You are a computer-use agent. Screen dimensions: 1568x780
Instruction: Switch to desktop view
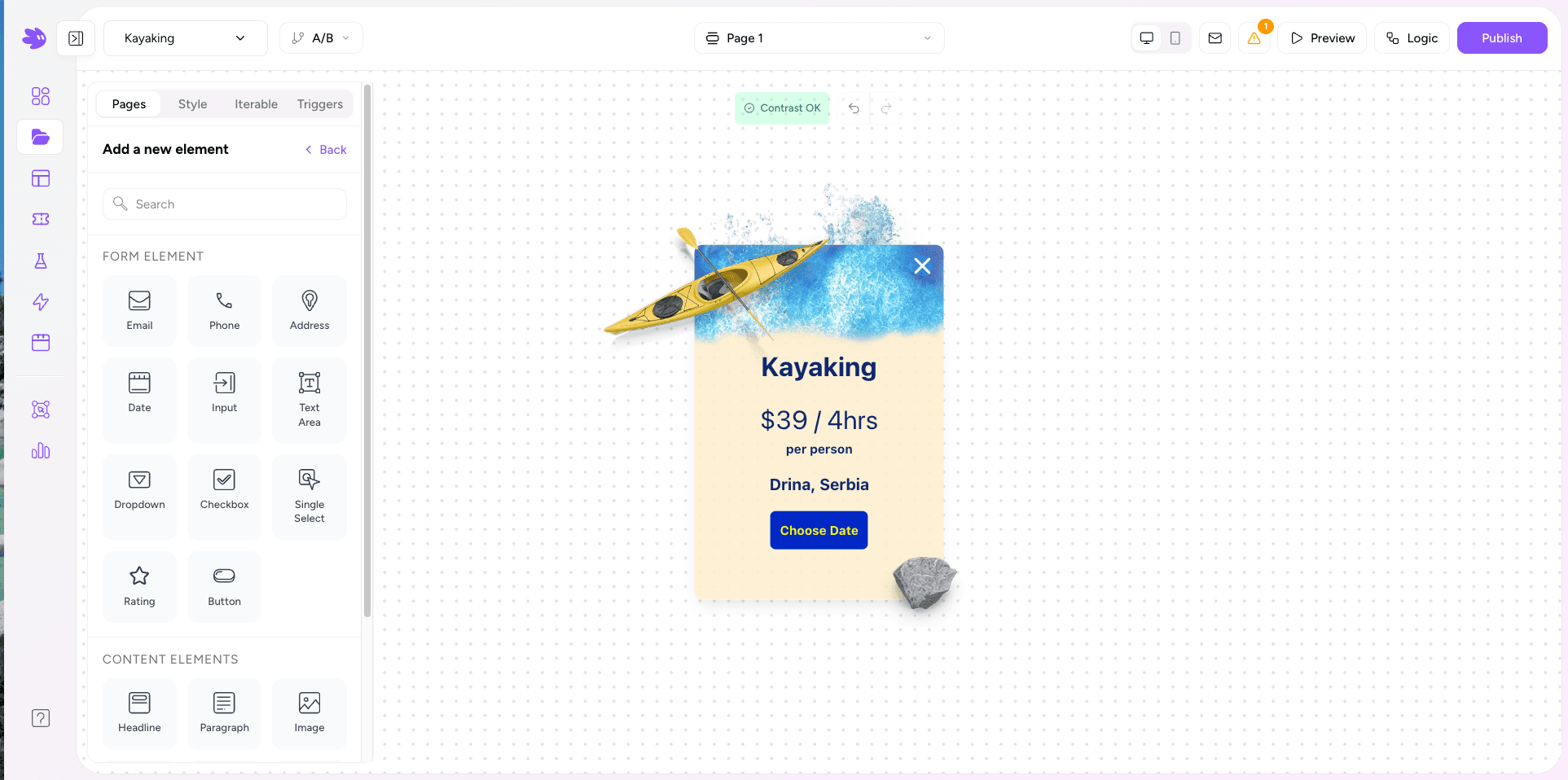pyautogui.click(x=1147, y=38)
